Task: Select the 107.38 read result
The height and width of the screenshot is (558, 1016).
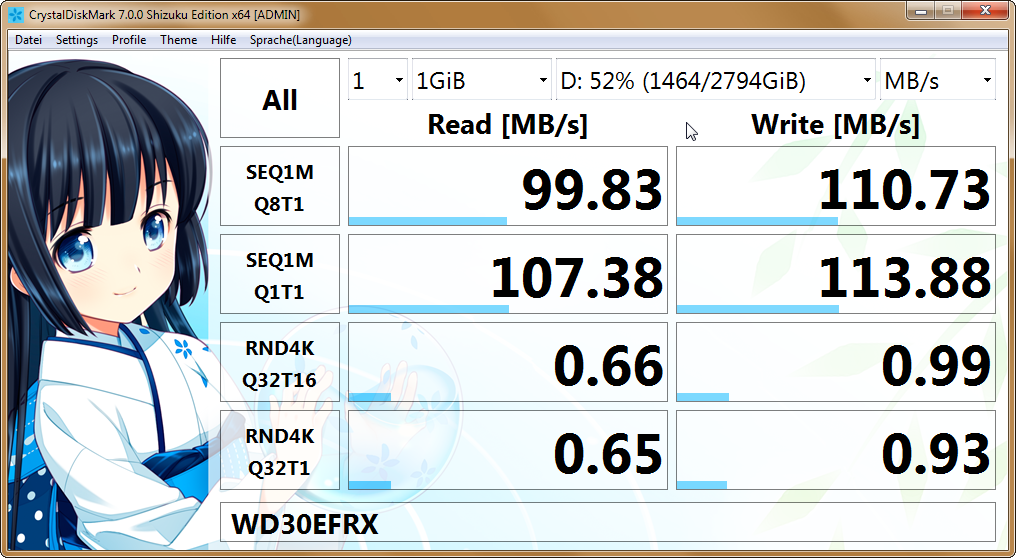Action: pos(508,274)
